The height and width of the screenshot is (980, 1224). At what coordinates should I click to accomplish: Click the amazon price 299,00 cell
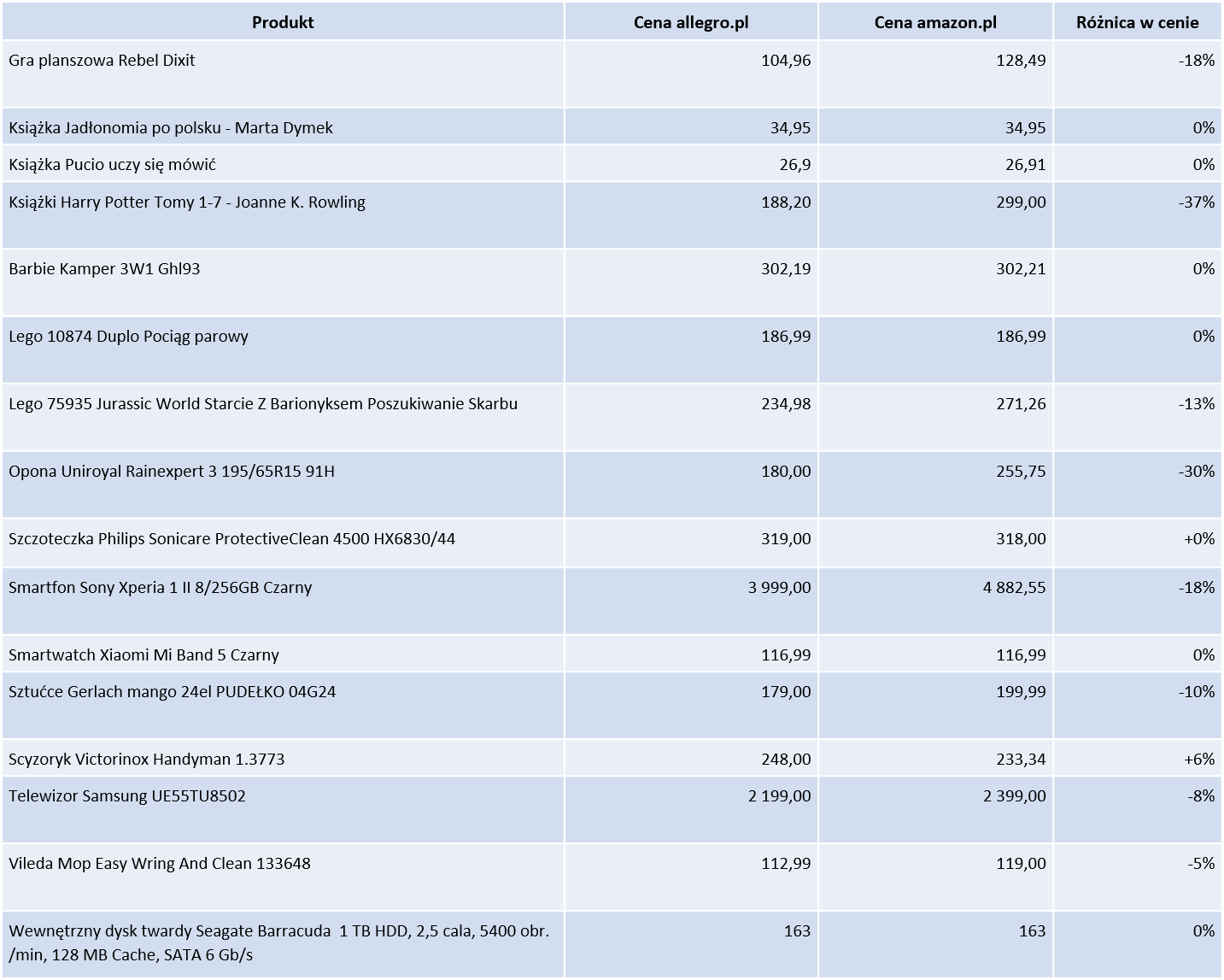coord(1020,202)
